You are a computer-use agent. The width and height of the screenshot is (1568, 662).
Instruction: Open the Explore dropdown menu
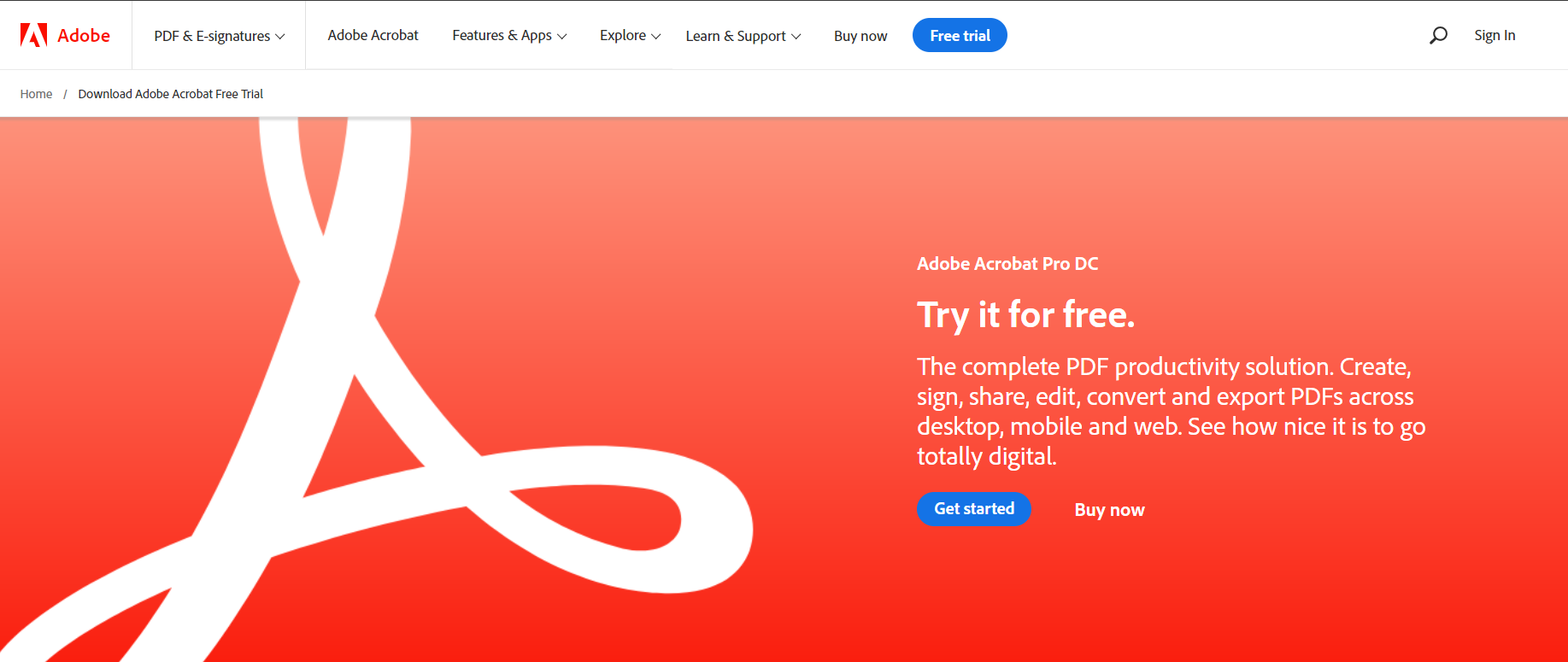pos(630,35)
